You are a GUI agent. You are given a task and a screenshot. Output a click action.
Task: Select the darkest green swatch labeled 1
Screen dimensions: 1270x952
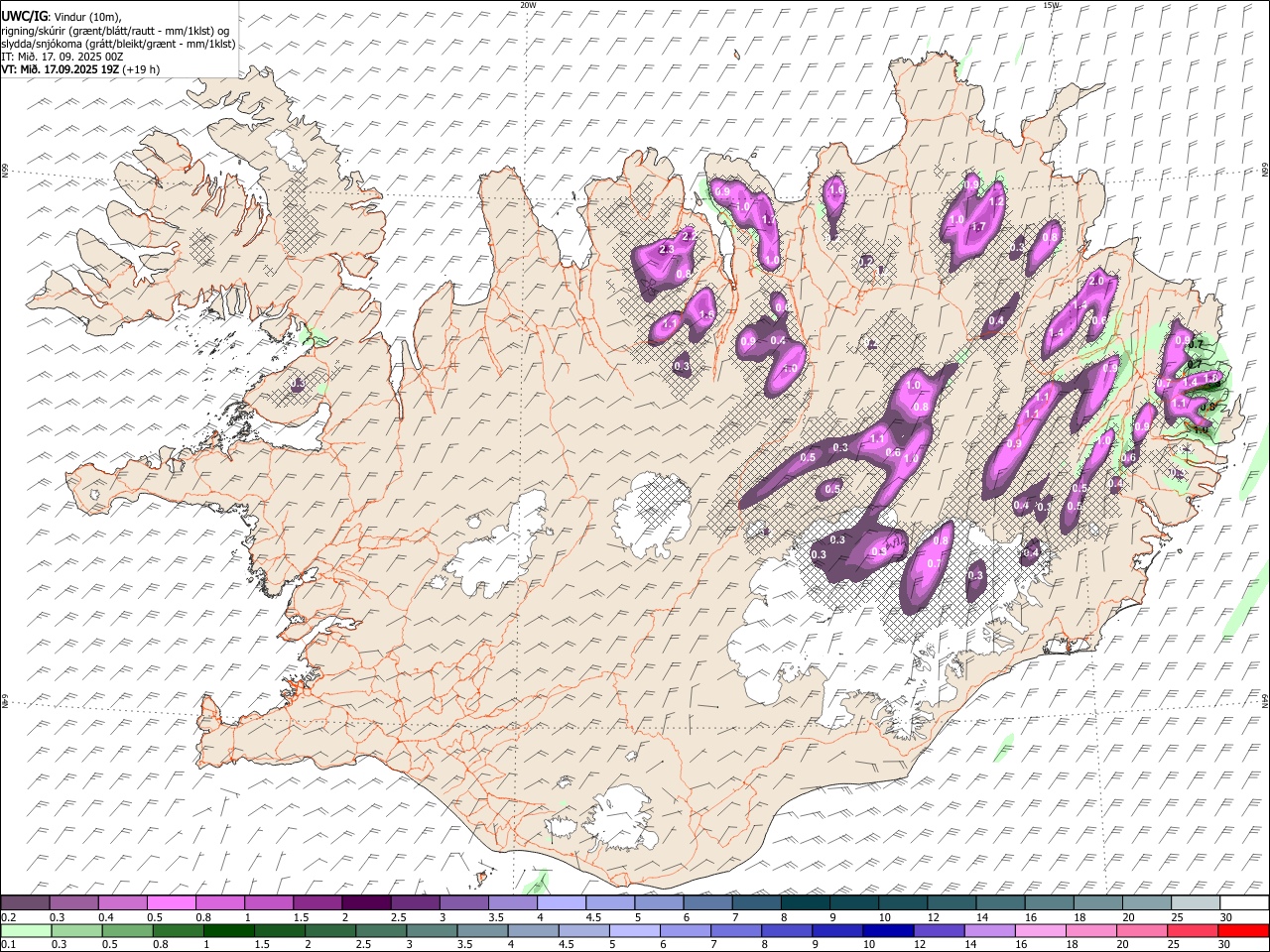(229, 930)
